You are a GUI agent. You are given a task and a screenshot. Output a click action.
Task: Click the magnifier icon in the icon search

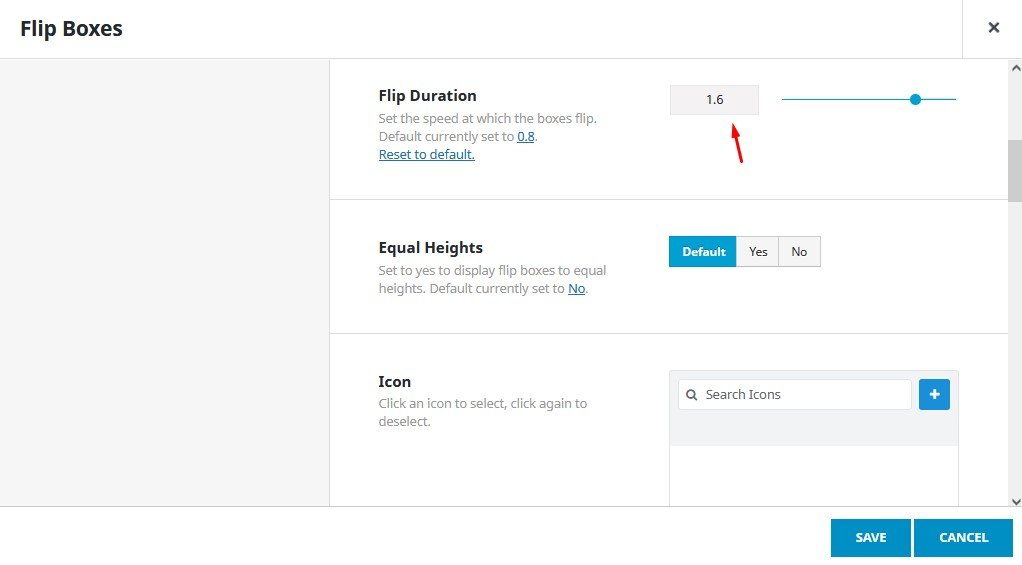[692, 395]
